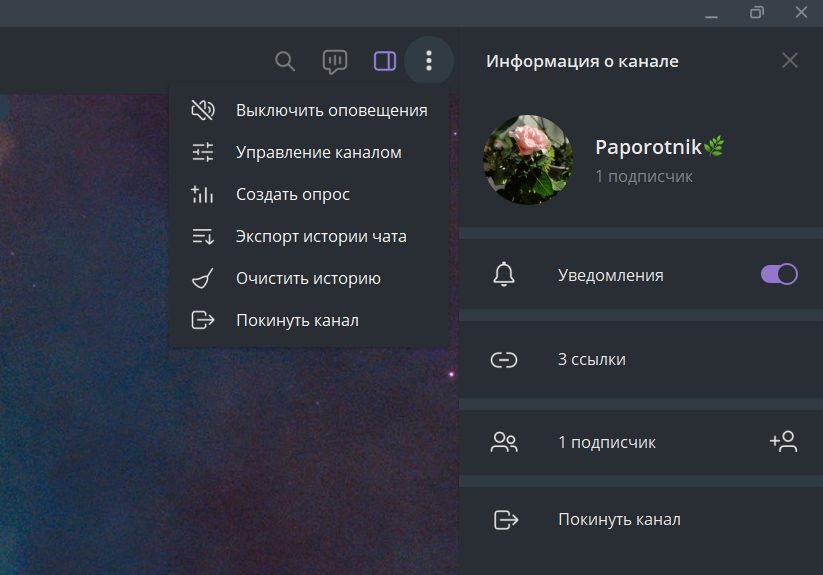Click the sliders manage channel icon

point(203,152)
